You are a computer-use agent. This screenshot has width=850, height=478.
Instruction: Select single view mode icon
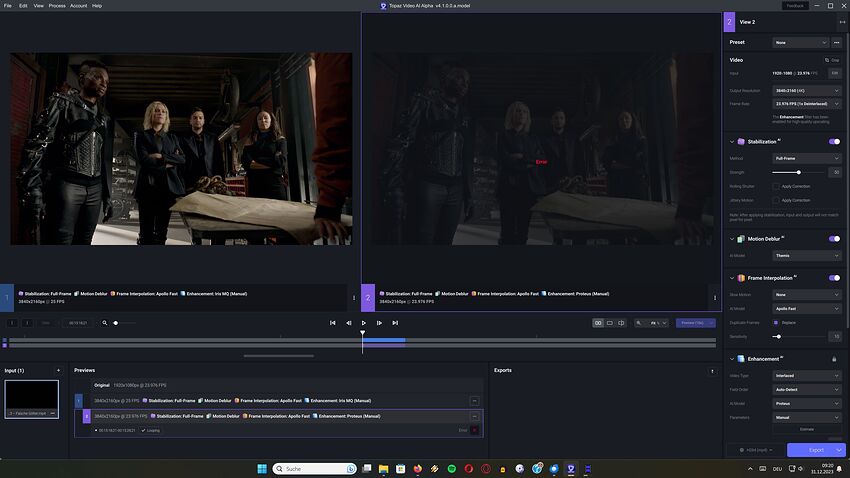click(610, 323)
